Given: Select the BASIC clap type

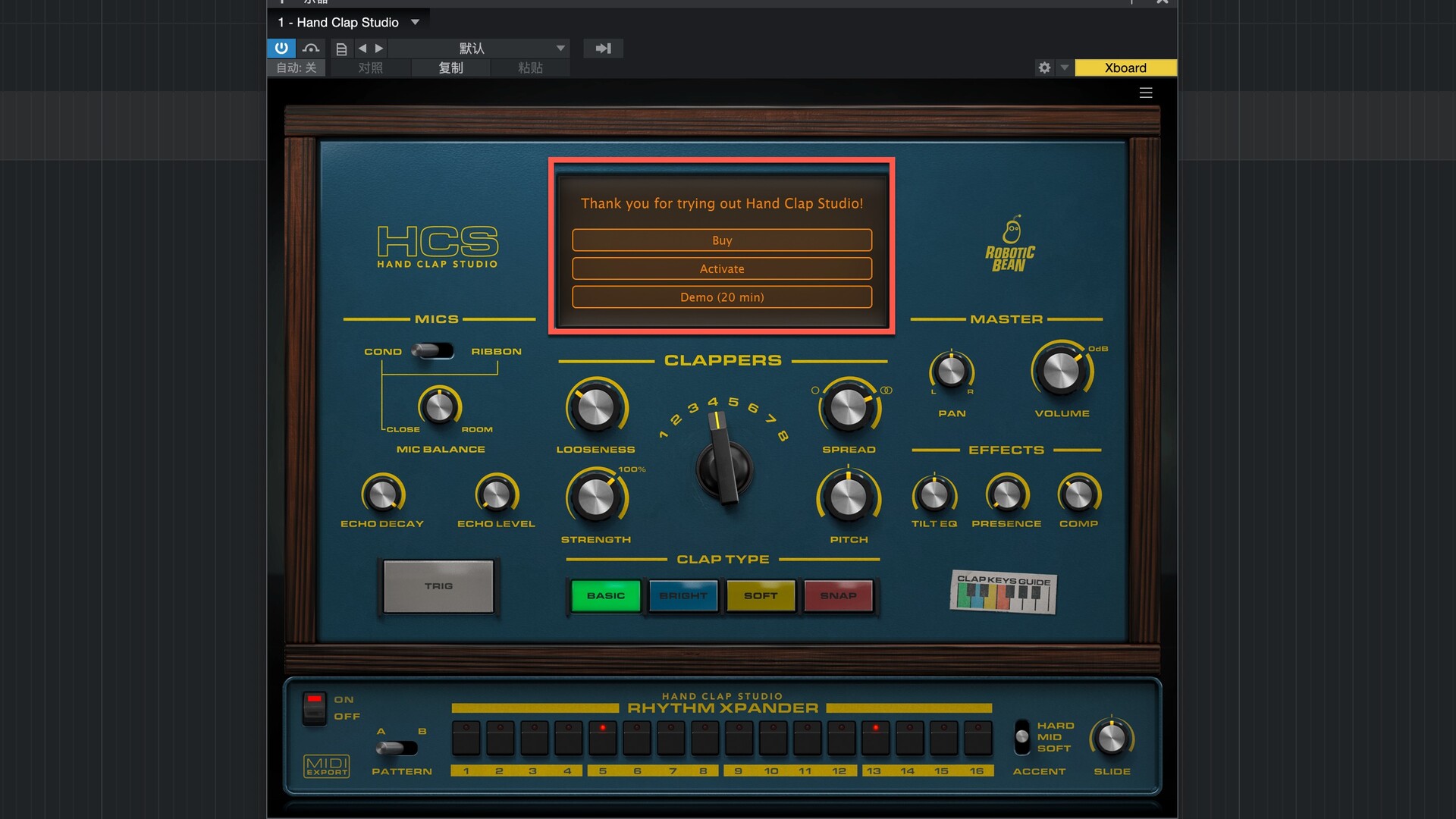Looking at the screenshot, I should 606,595.
